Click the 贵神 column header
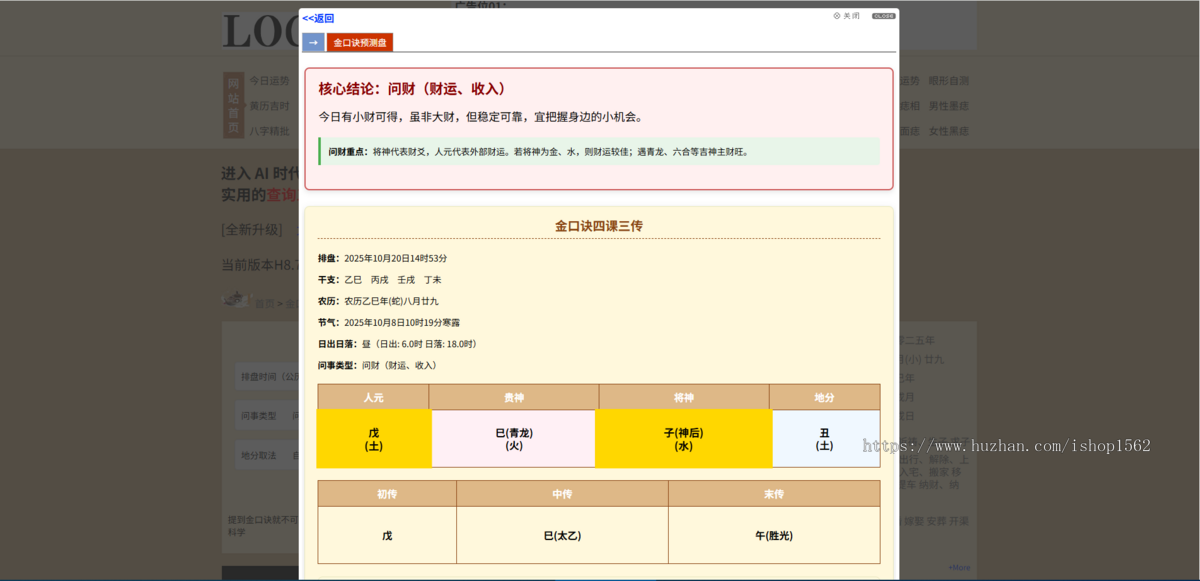Image resolution: width=1200 pixels, height=581 pixels. pos(514,397)
